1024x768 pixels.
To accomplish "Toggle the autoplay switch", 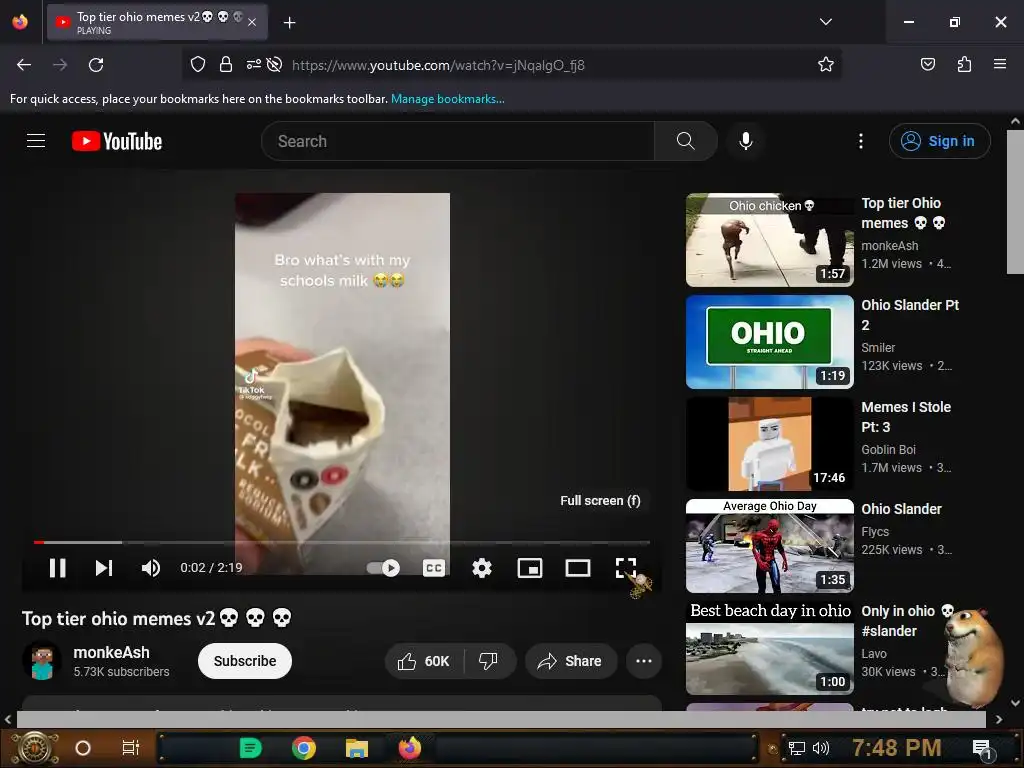I will (383, 568).
